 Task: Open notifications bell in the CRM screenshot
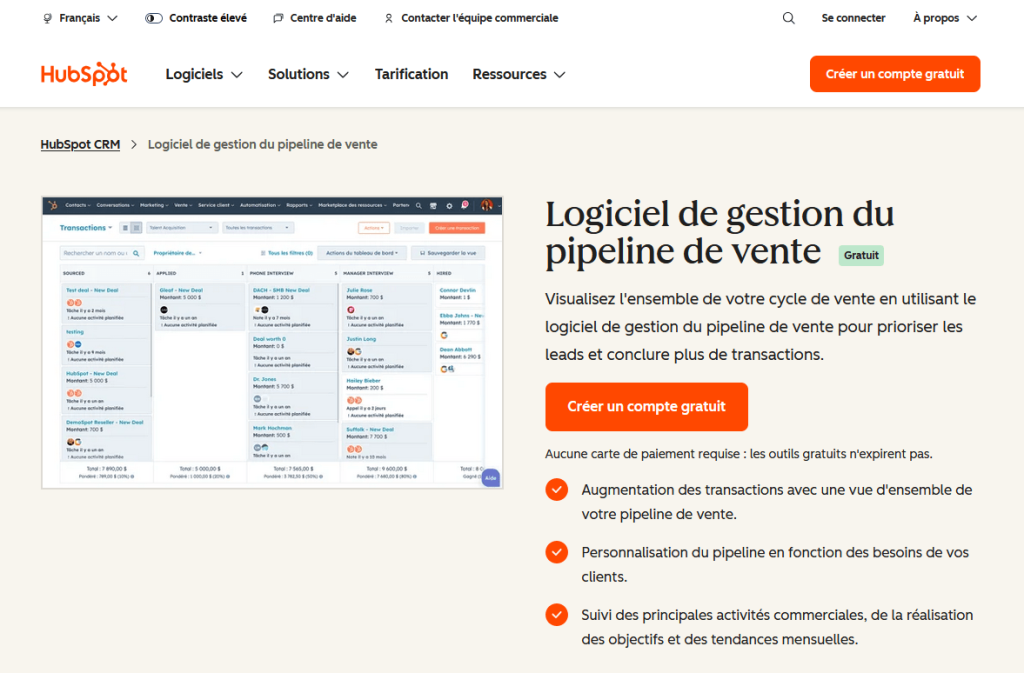click(465, 205)
